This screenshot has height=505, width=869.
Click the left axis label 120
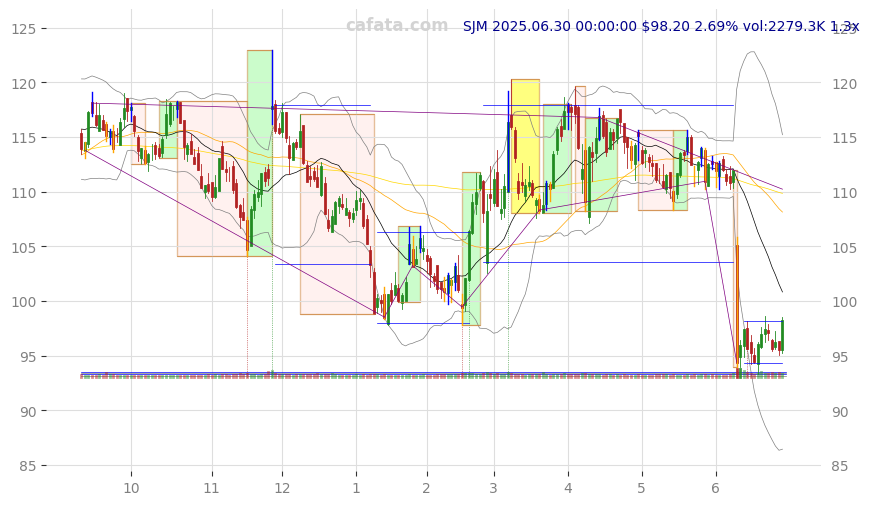point(23,84)
